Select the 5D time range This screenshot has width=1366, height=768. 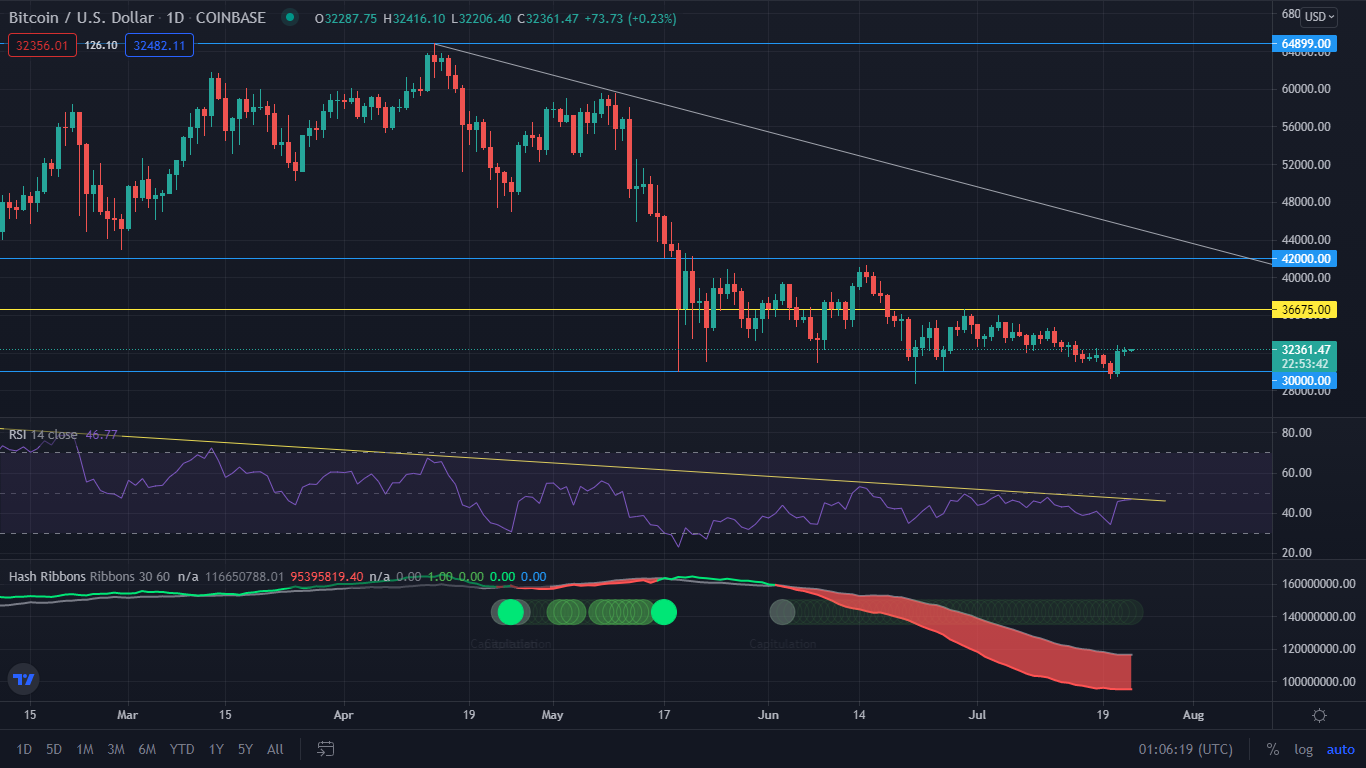[54, 749]
